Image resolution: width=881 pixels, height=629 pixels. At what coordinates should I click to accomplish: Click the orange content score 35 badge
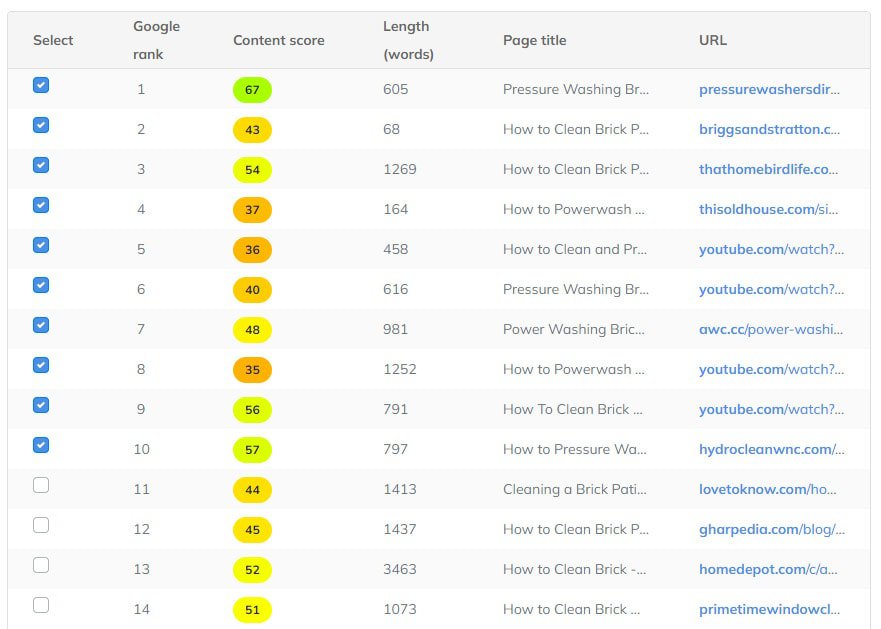(x=252, y=370)
